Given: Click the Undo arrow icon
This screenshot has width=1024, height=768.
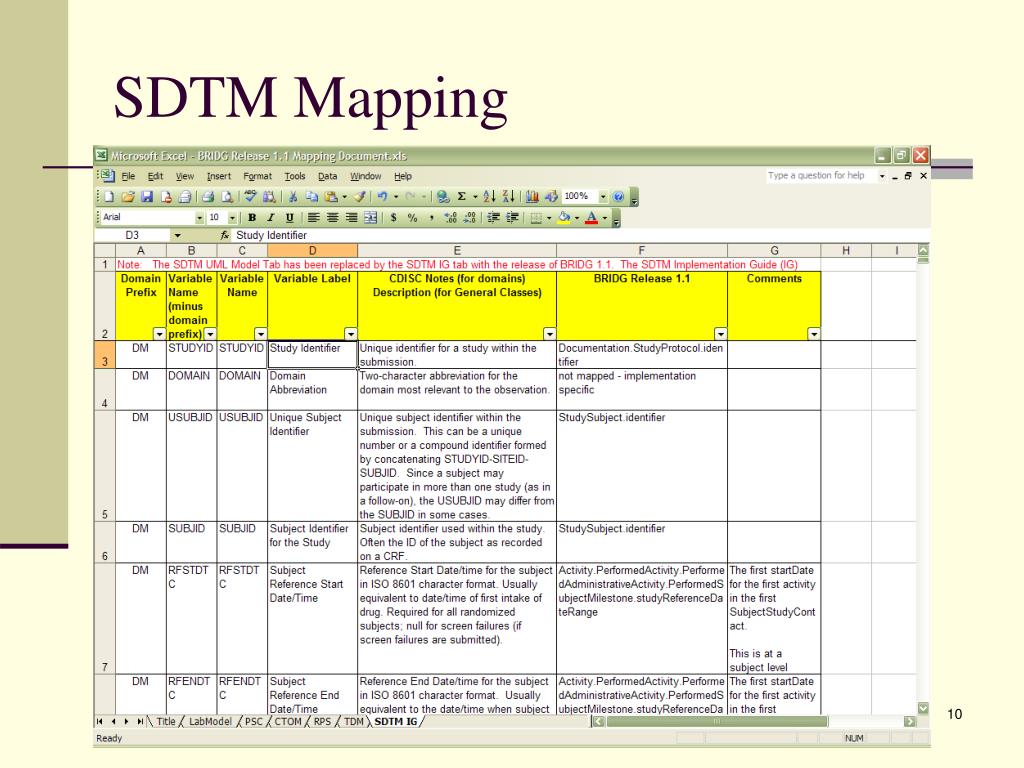Looking at the screenshot, I should coord(383,197).
